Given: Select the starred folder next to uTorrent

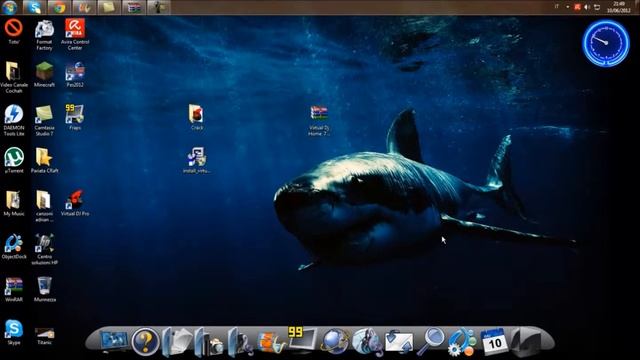Looking at the screenshot, I should coord(44,160).
